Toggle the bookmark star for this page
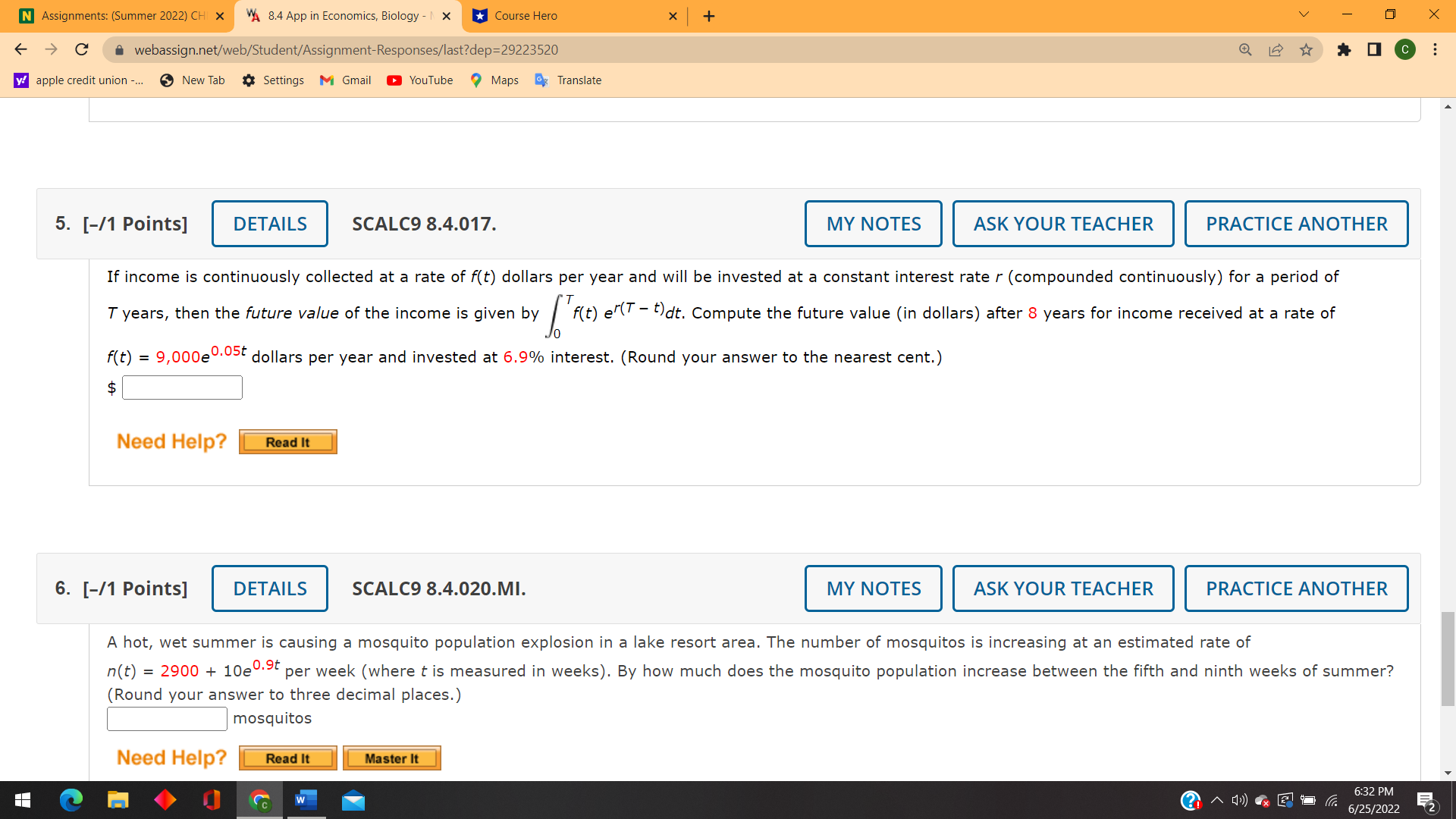 [1306, 49]
